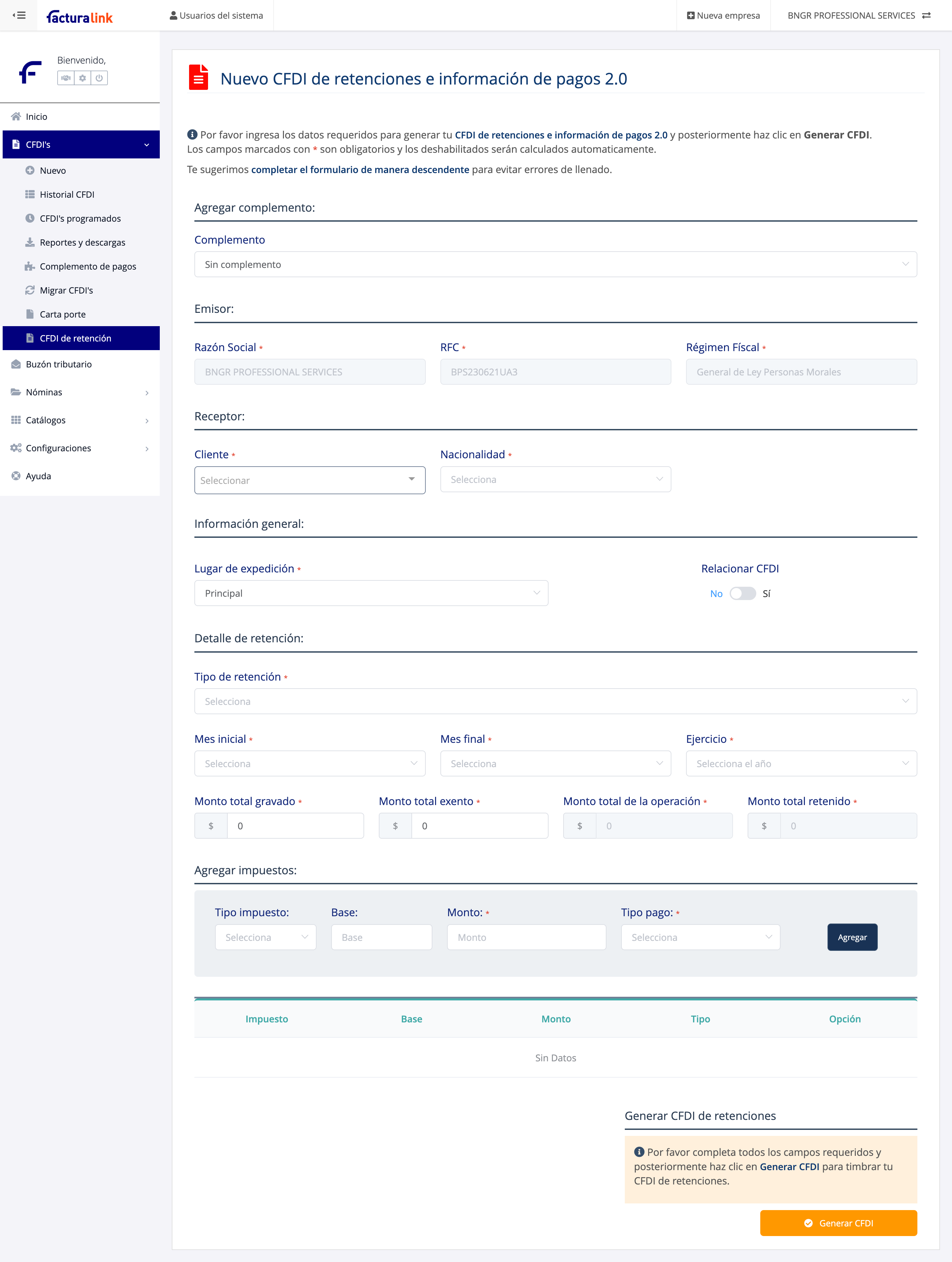Open the Cliente Seleccionar combo box
This screenshot has height=1262, width=952.
309,480
